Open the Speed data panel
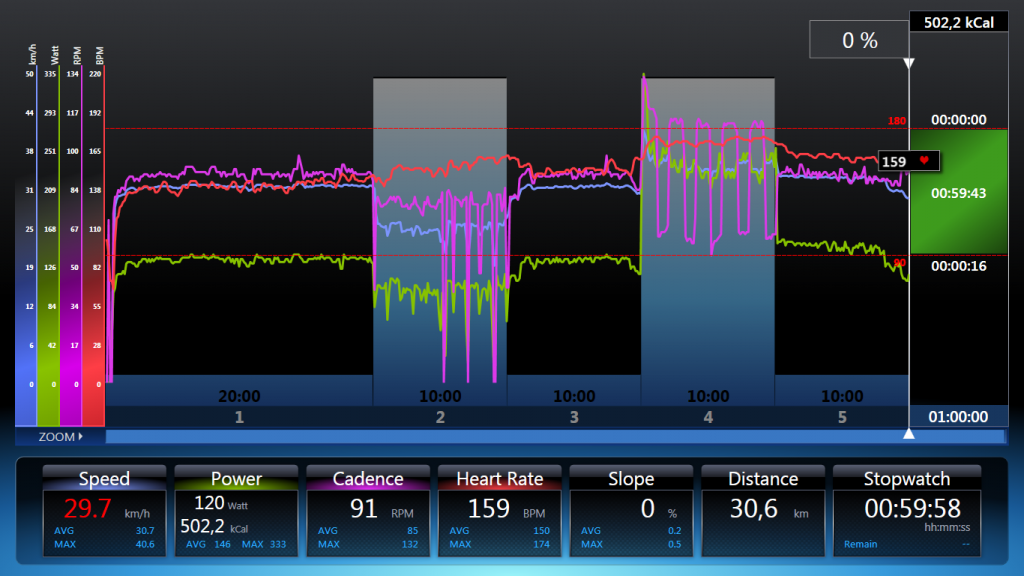Viewport: 1024px width, 576px height. [x=104, y=479]
